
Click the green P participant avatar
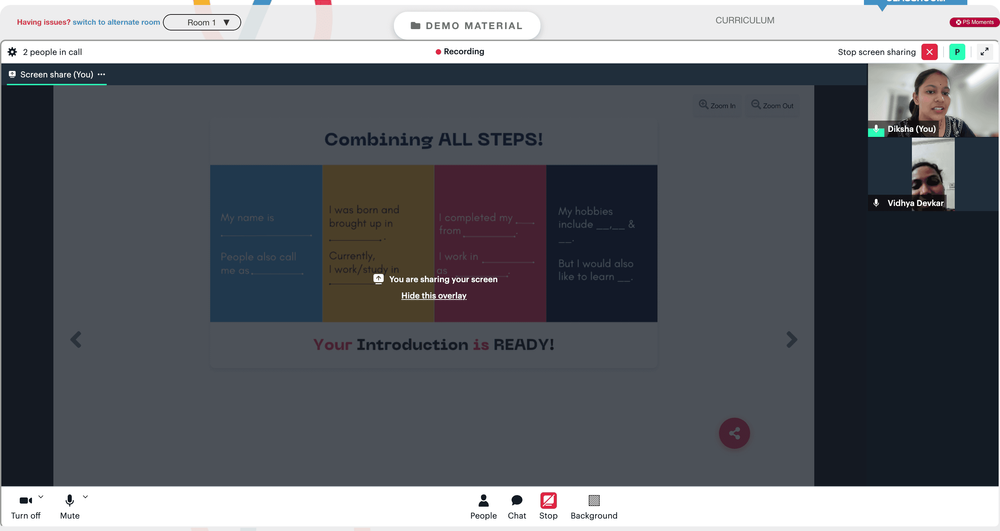tap(957, 52)
